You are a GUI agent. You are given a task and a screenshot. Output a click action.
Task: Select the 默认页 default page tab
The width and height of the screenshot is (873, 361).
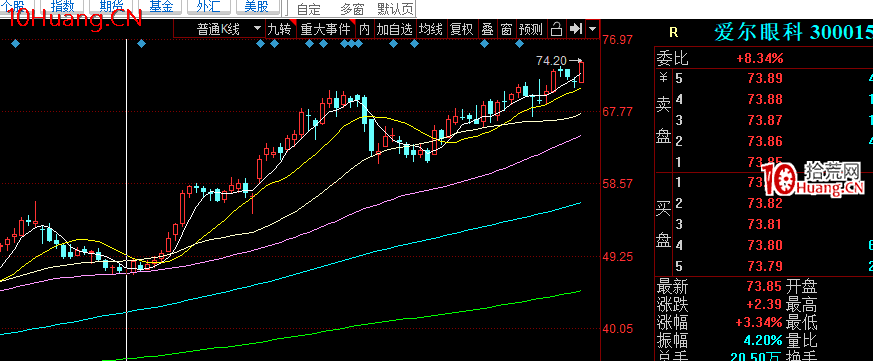click(395, 8)
